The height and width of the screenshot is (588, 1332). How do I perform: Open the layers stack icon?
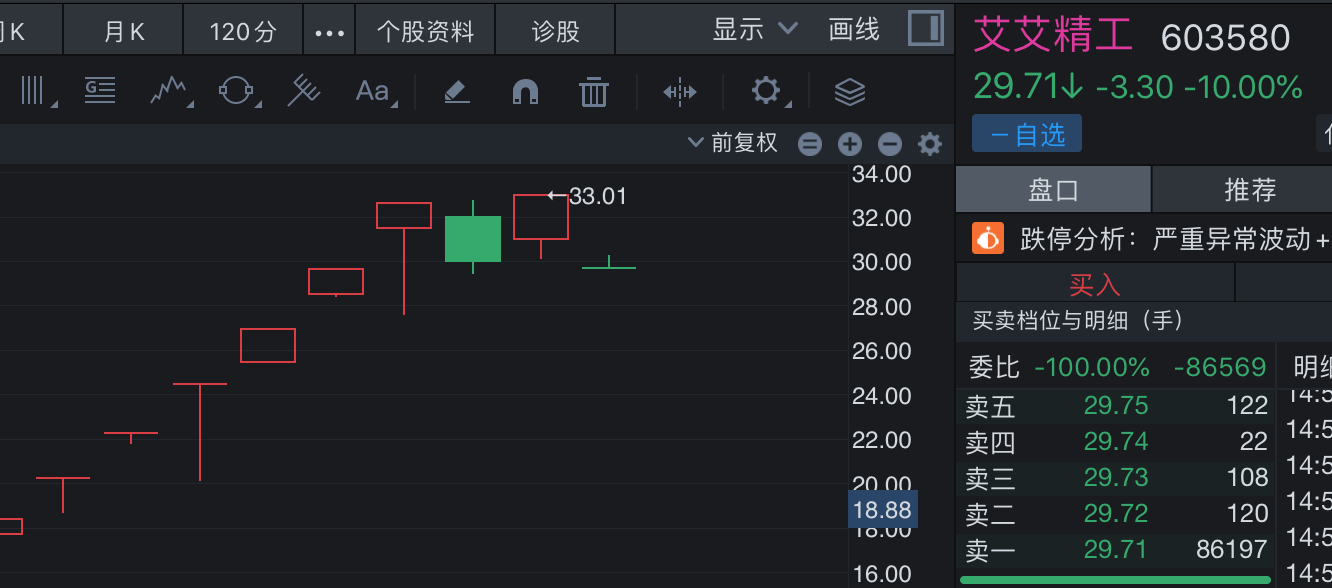click(x=849, y=92)
